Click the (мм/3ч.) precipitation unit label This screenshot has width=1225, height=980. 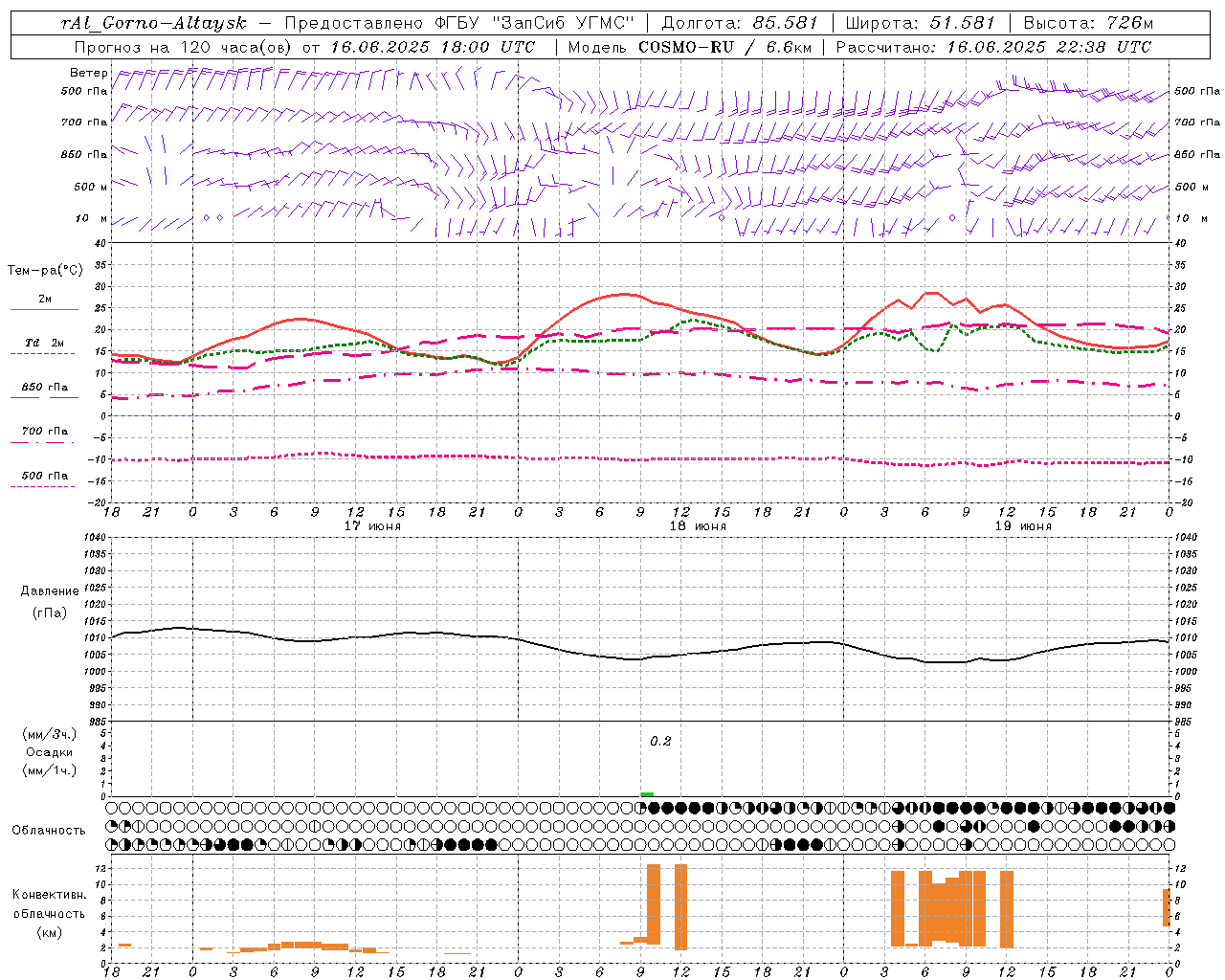point(51,734)
